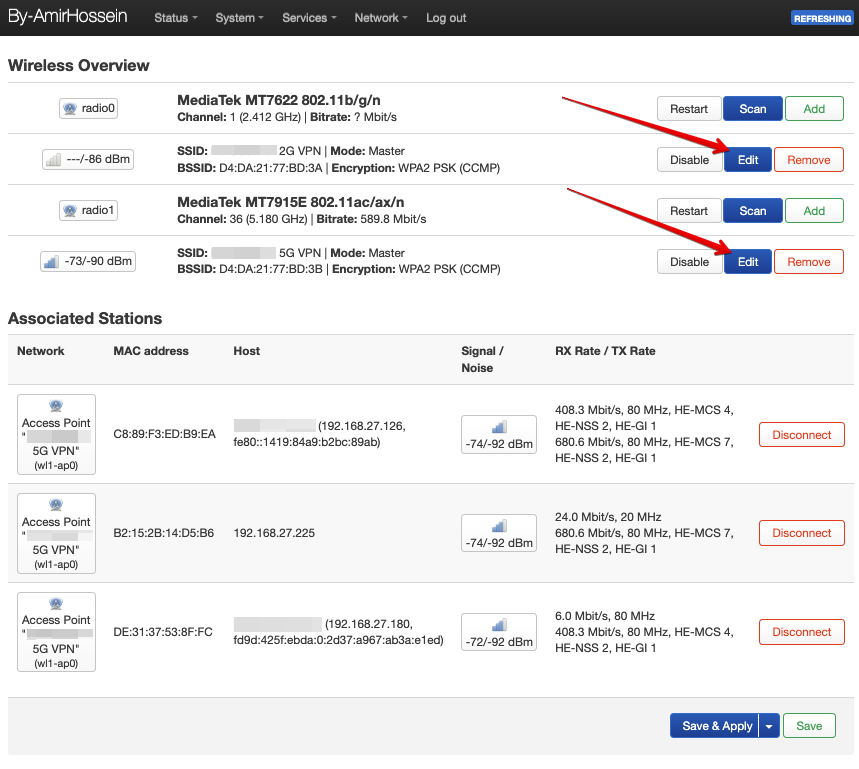Open the Network dropdown menu

click(381, 18)
